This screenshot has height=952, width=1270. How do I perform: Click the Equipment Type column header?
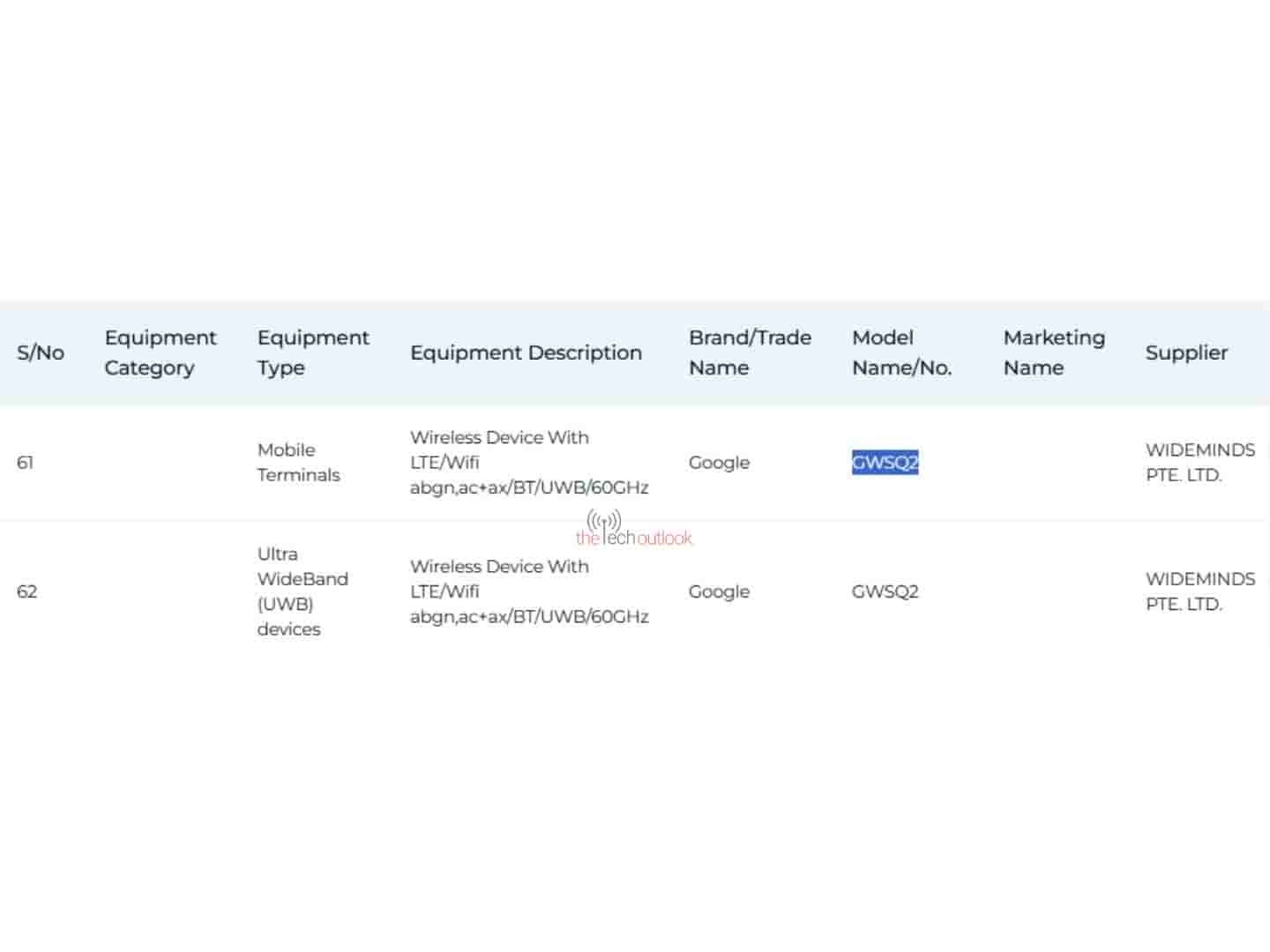point(313,353)
